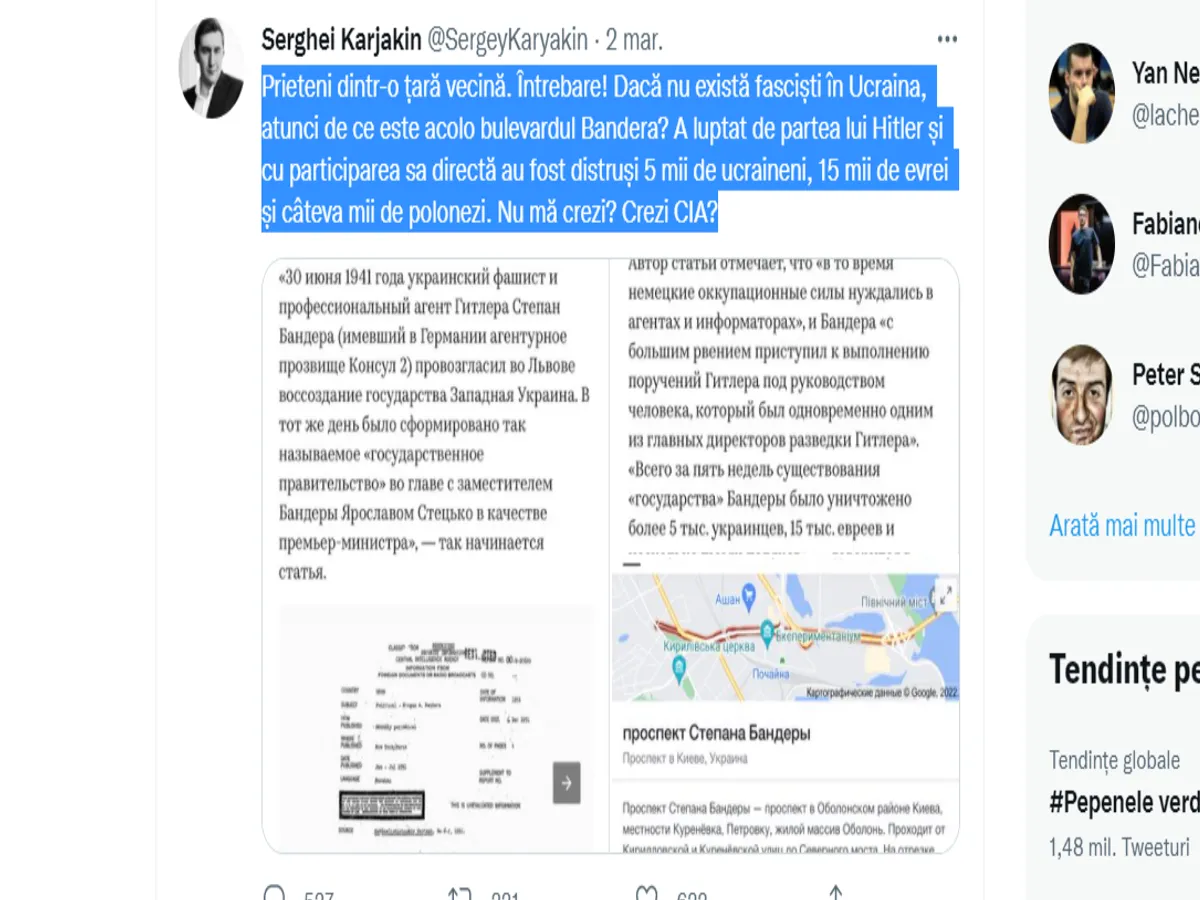The width and height of the screenshot is (1200, 900).
Task: Click Yan Ne's profile avatar in suggestions
Action: pyautogui.click(x=1082, y=93)
